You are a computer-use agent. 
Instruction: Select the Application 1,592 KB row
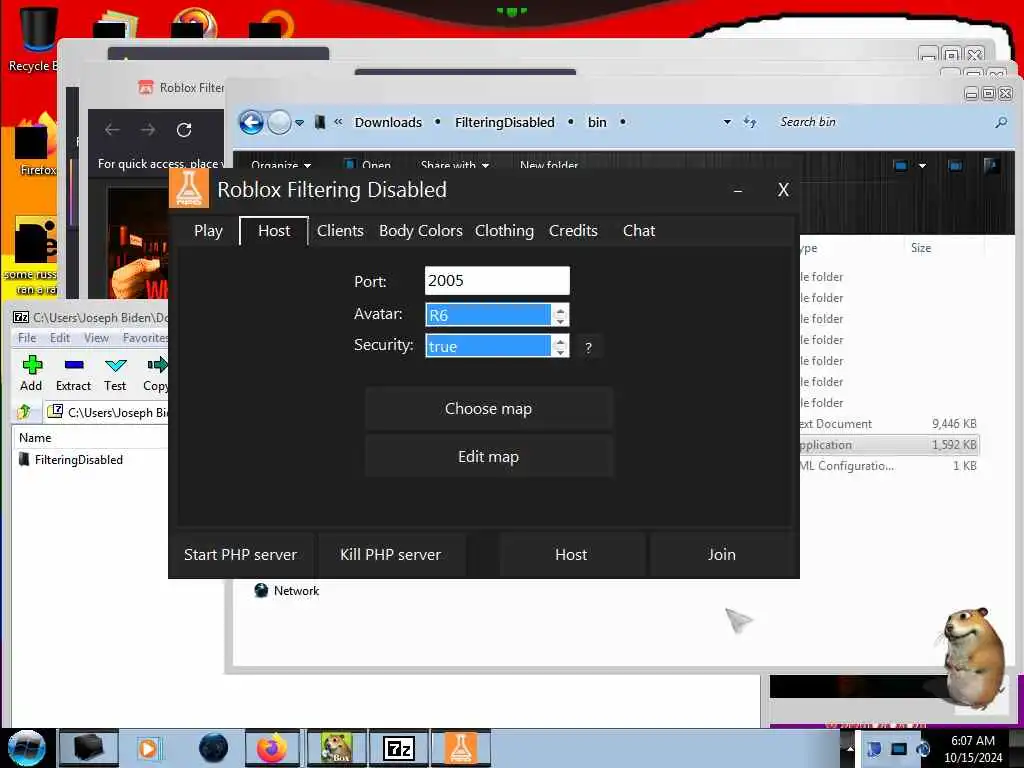889,445
